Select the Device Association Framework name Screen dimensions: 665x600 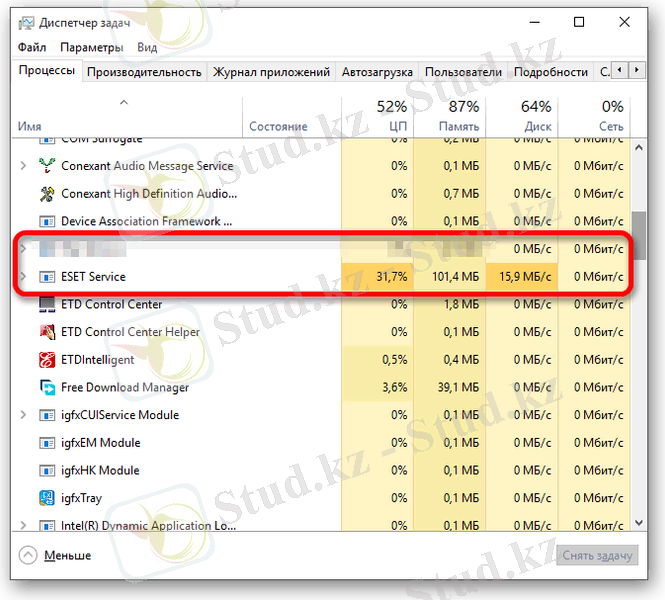[x=146, y=221]
